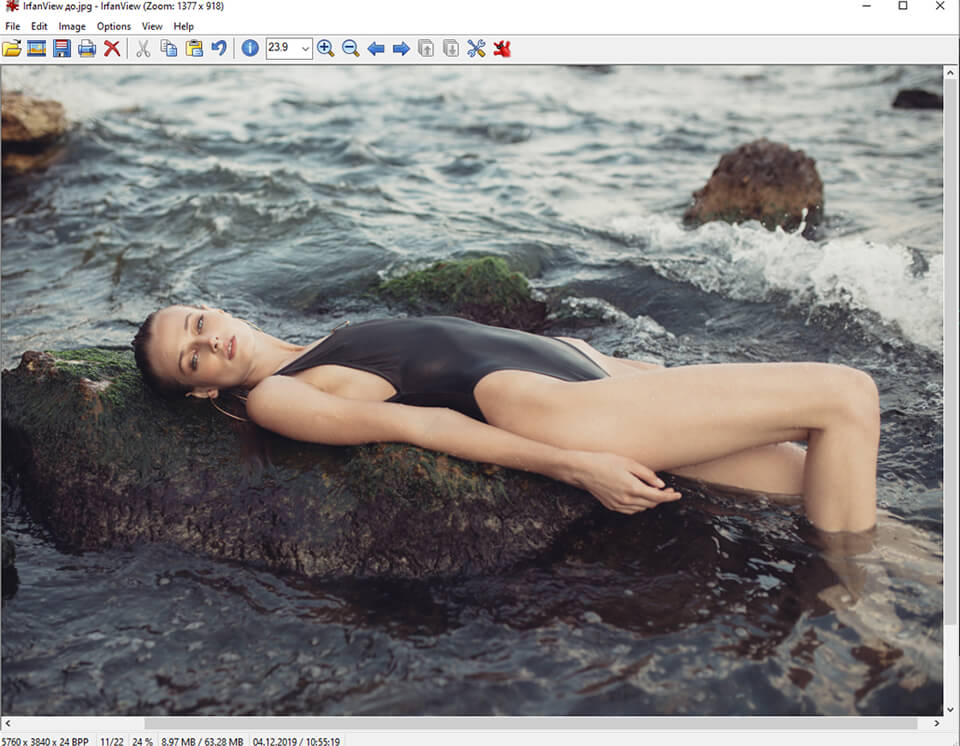
Task: Print the image using the printer icon
Action: [x=87, y=48]
